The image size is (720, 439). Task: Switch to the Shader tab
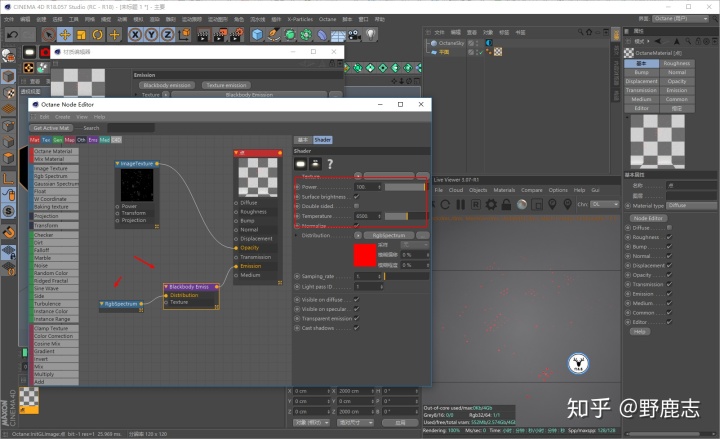pyautogui.click(x=322, y=140)
